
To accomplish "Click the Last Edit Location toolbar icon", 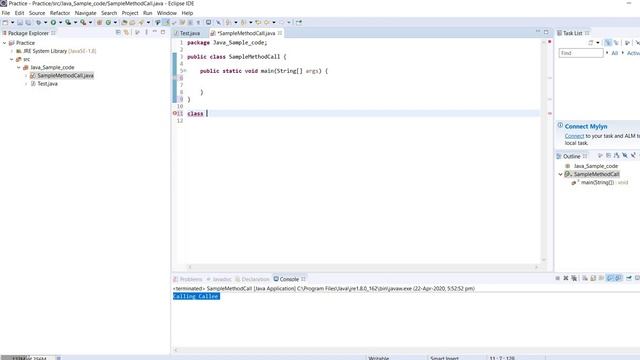I will click(258, 22).
